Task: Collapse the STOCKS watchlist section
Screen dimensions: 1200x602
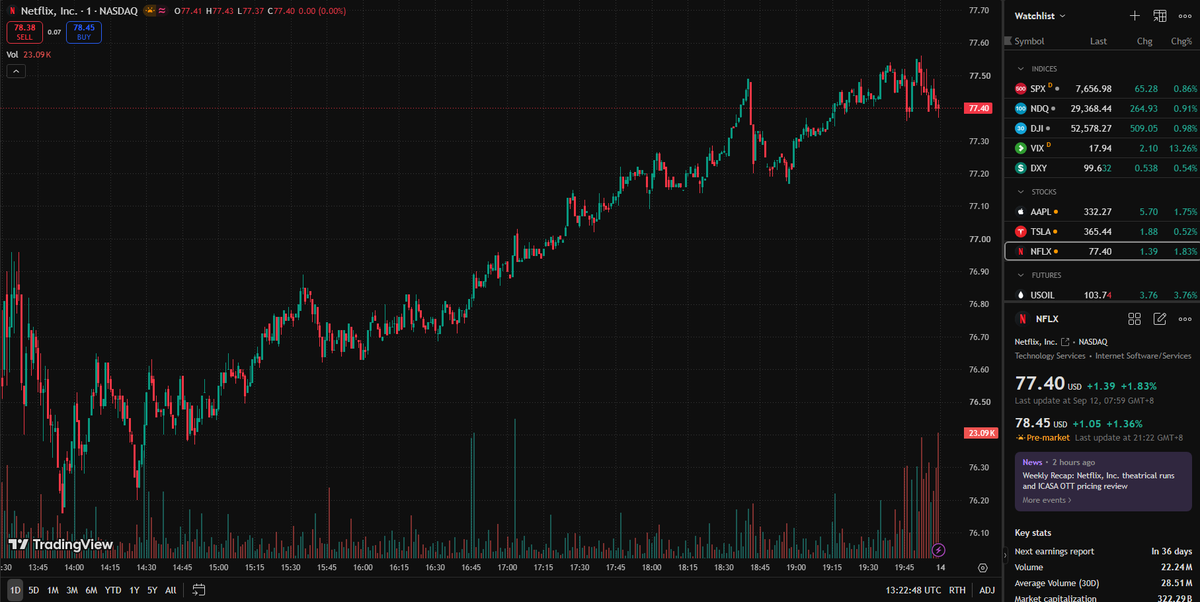Action: pyautogui.click(x=1021, y=191)
